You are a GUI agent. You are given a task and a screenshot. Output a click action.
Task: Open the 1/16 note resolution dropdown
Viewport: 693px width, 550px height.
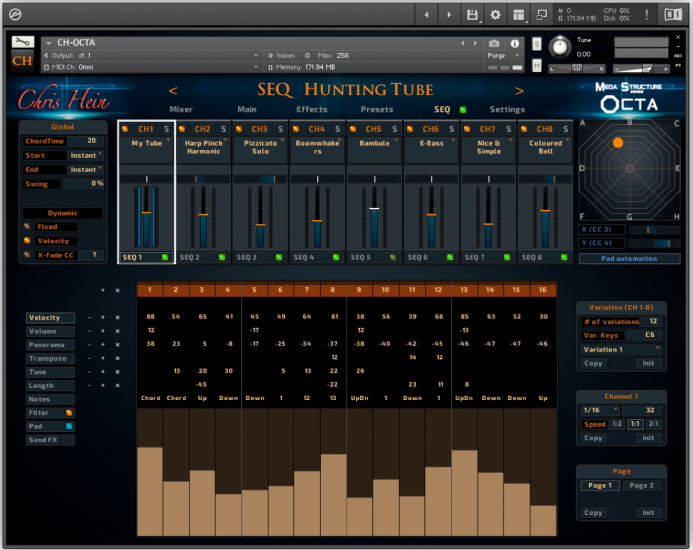tap(600, 410)
